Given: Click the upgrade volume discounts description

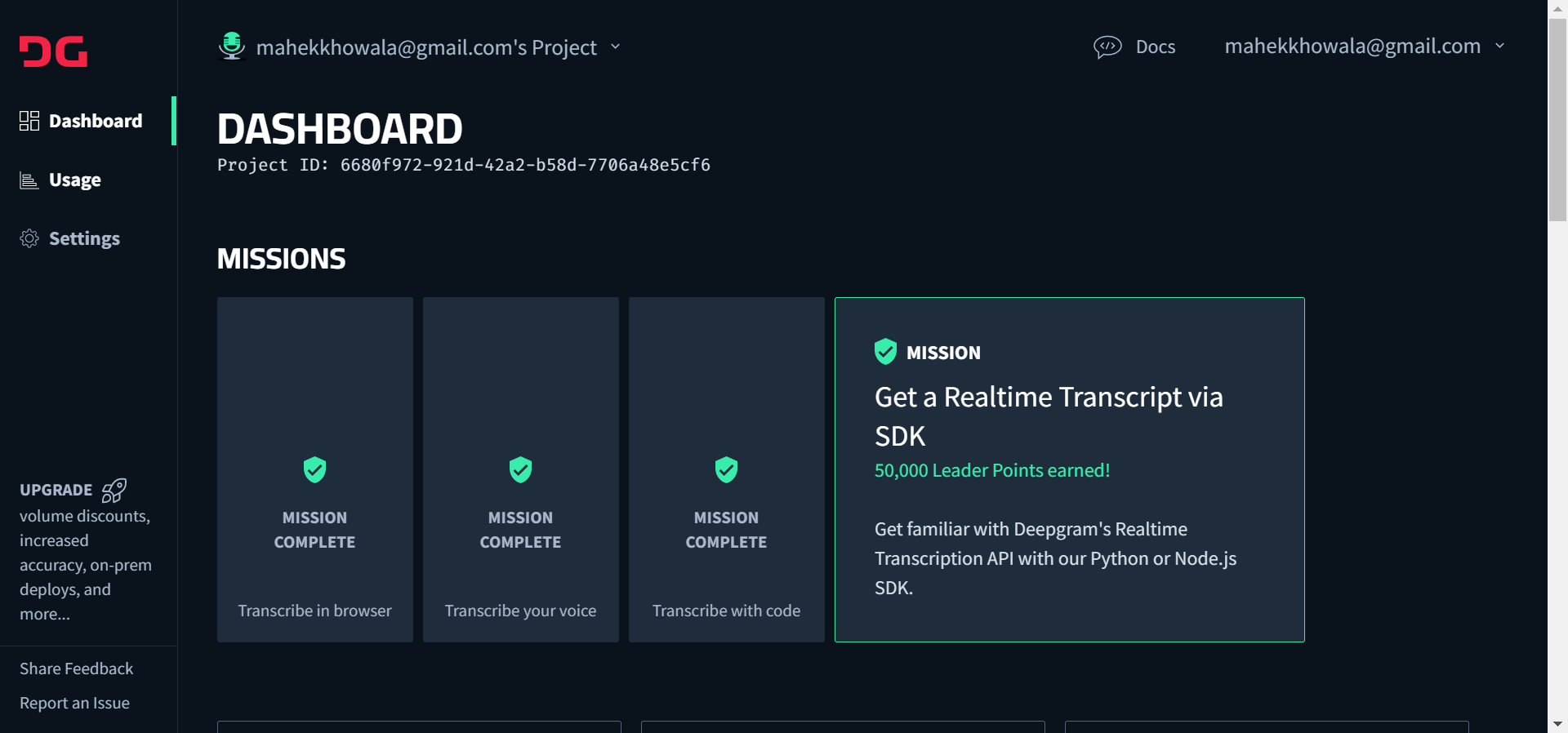Looking at the screenshot, I should click(x=86, y=565).
